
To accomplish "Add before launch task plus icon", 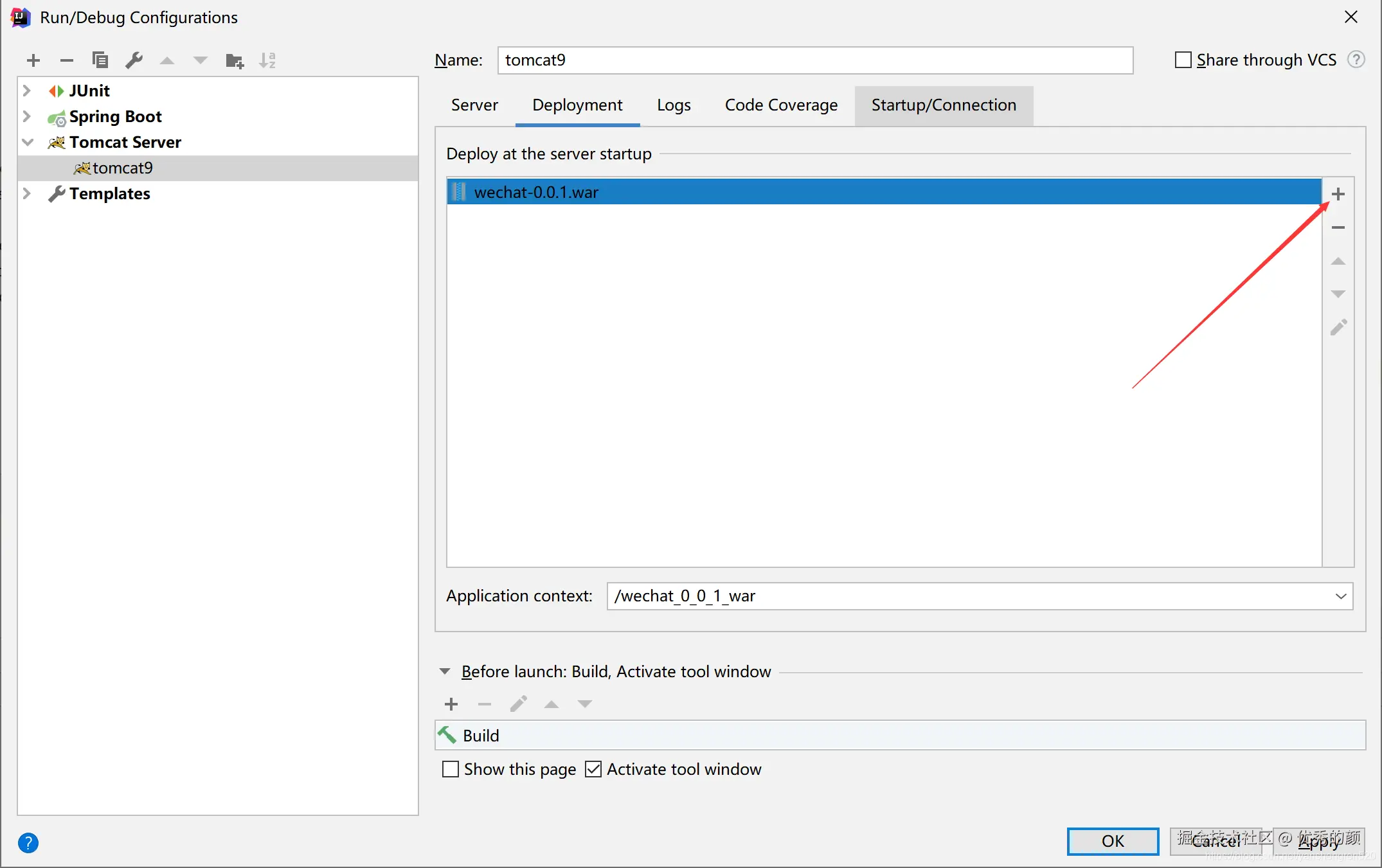I will [x=451, y=704].
